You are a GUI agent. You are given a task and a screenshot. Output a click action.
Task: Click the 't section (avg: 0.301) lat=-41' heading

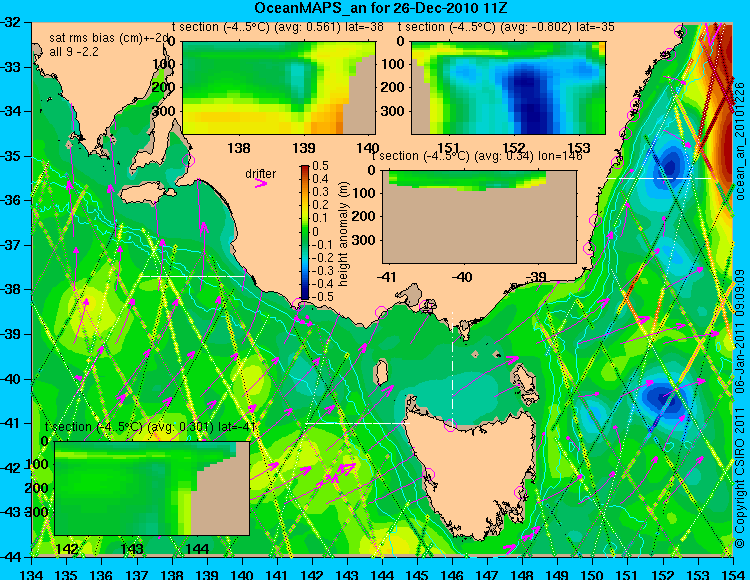[x=151, y=427]
